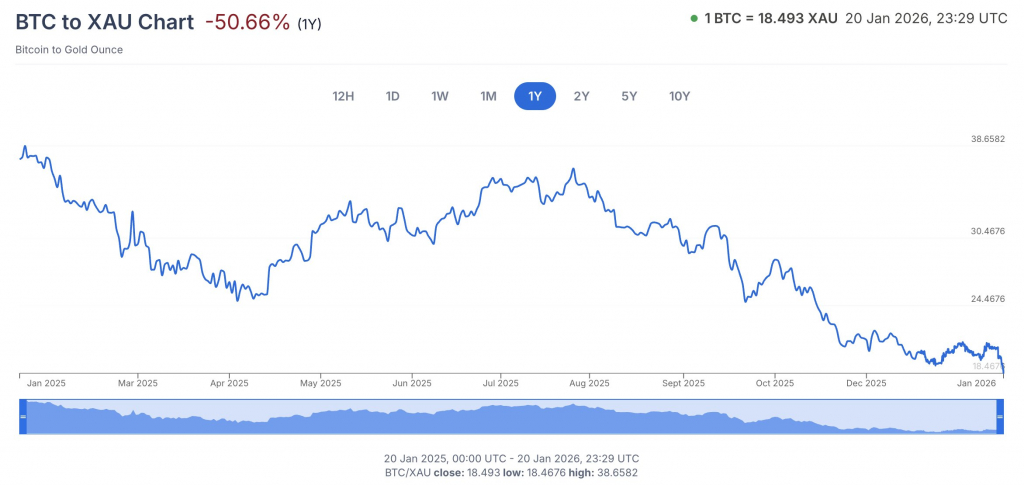Click the BTC/XAU close low high summary
The width and height of the screenshot is (1024, 485).
click(511, 472)
